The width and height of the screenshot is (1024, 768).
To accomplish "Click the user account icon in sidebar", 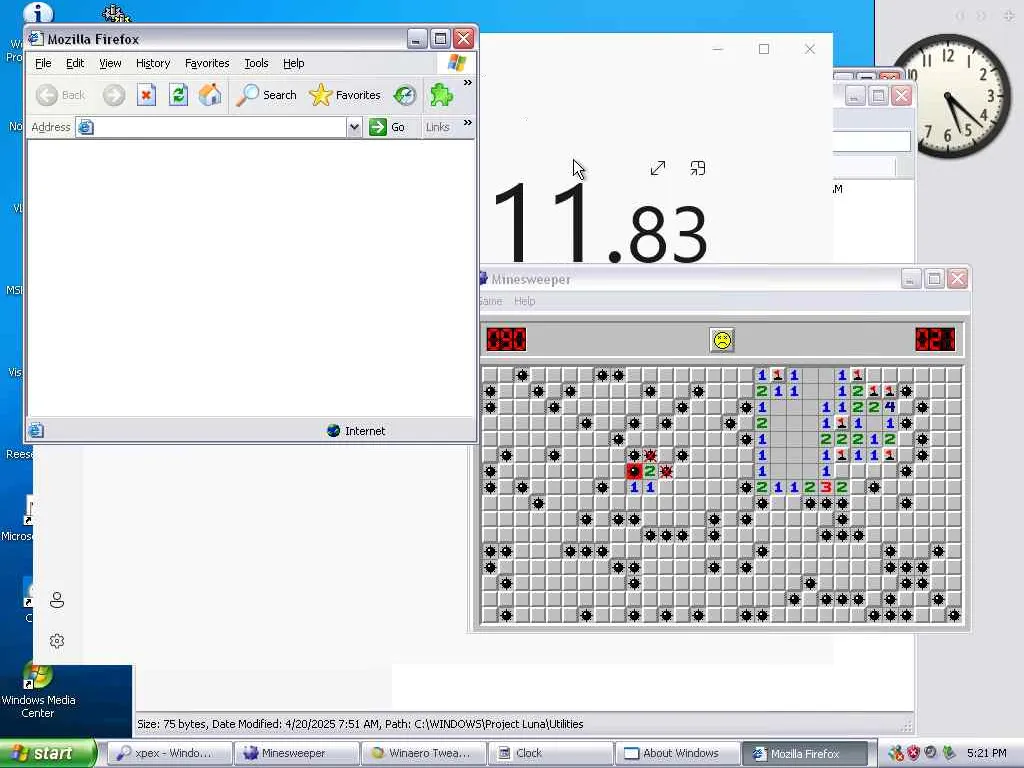I will point(57,600).
